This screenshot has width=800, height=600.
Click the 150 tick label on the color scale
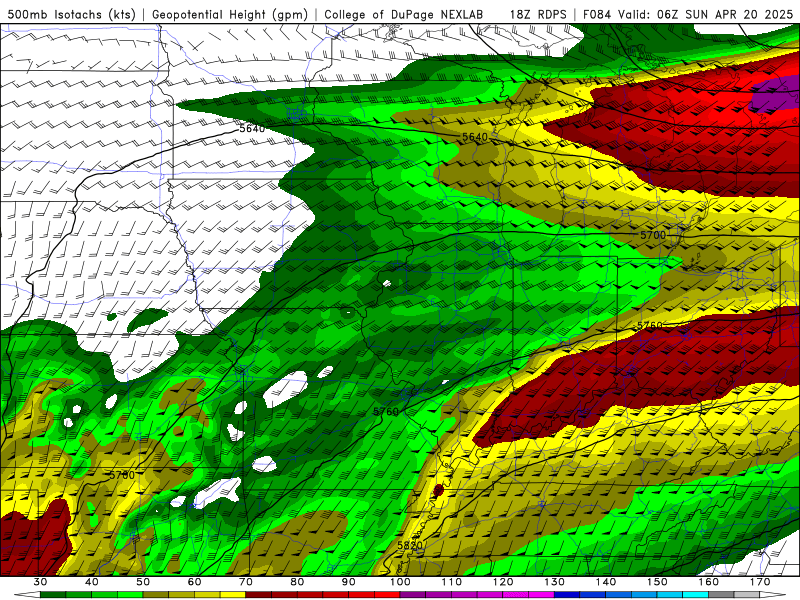[x=658, y=582]
